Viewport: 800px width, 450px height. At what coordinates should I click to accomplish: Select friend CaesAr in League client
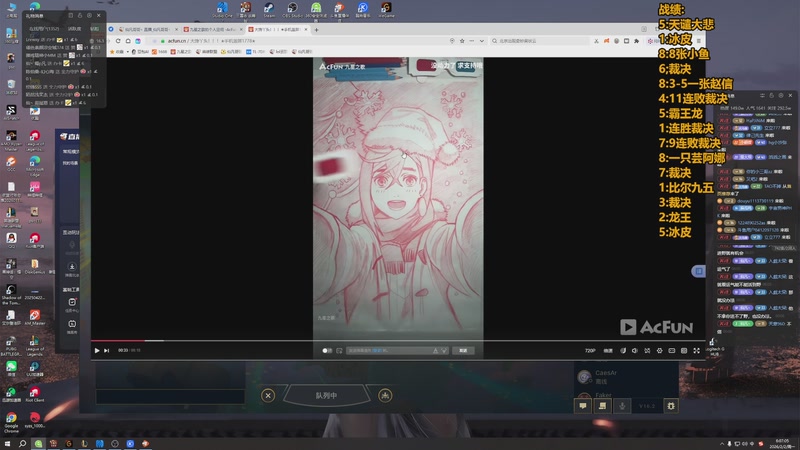click(627, 377)
